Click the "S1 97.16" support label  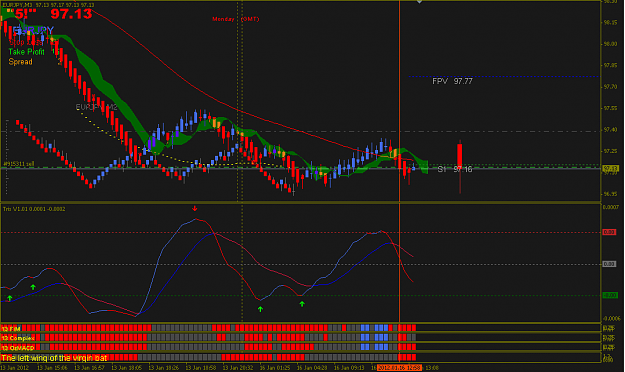point(455,169)
